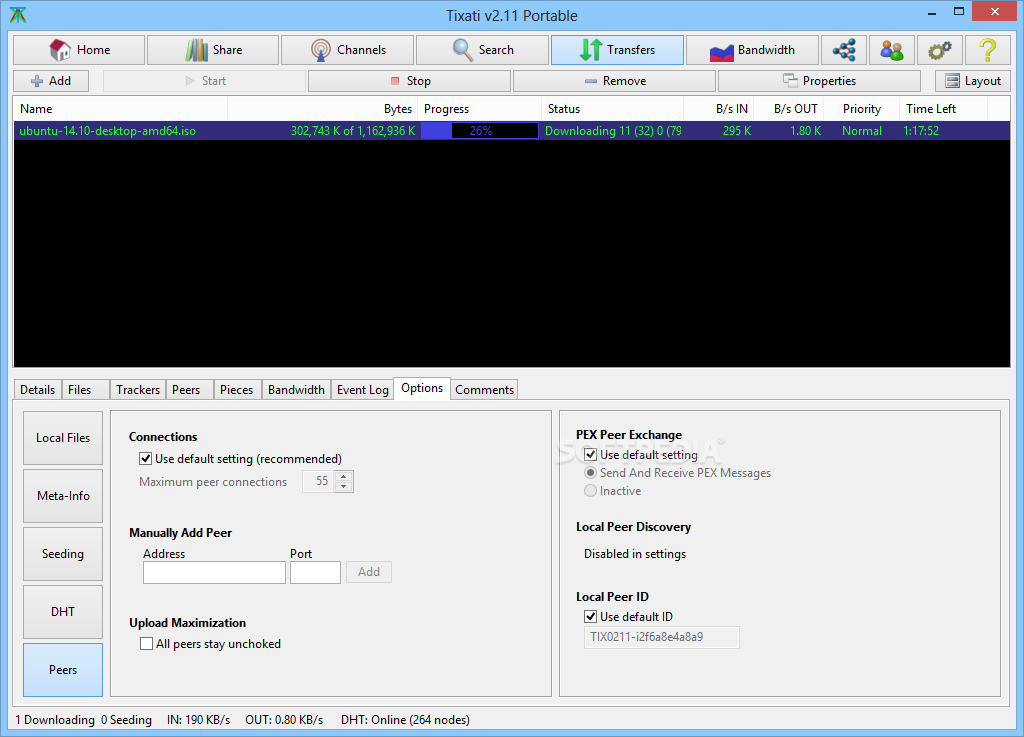Increase maximum peer connections value
The image size is (1024, 737).
click(344, 477)
